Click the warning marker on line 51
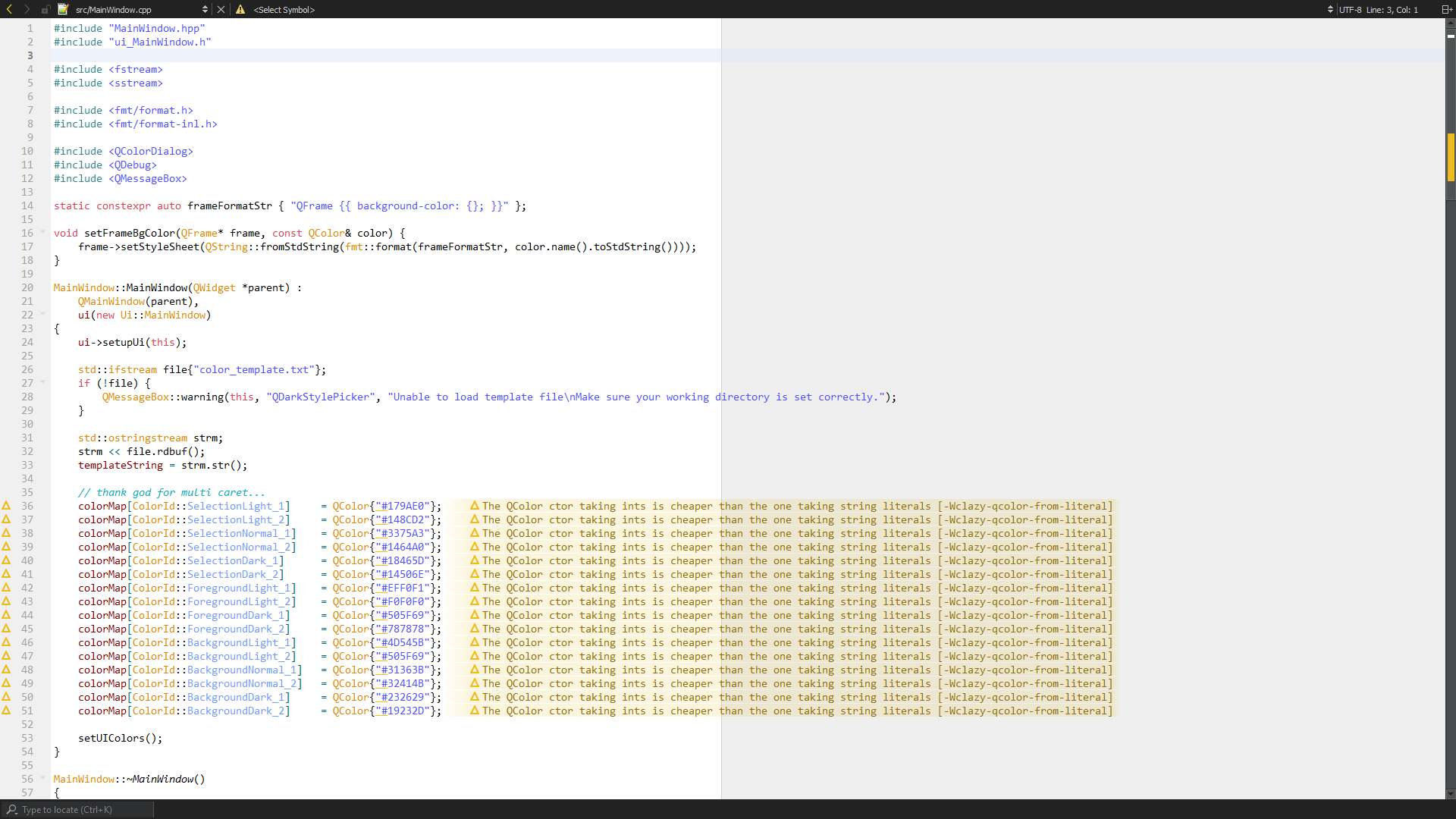 pos(6,710)
